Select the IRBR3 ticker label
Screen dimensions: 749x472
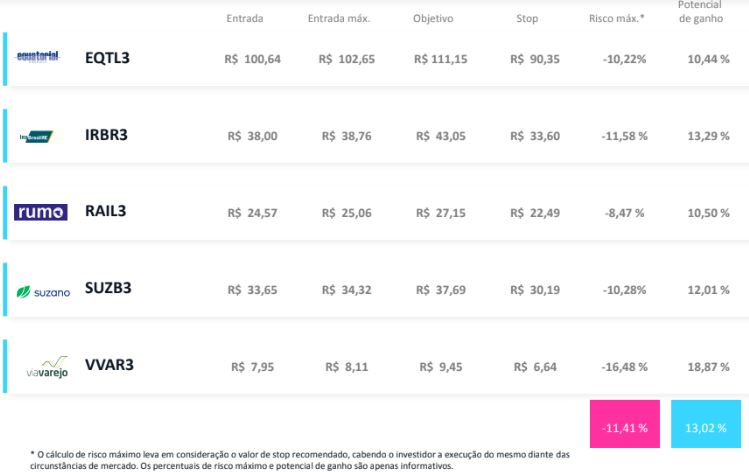point(106,135)
